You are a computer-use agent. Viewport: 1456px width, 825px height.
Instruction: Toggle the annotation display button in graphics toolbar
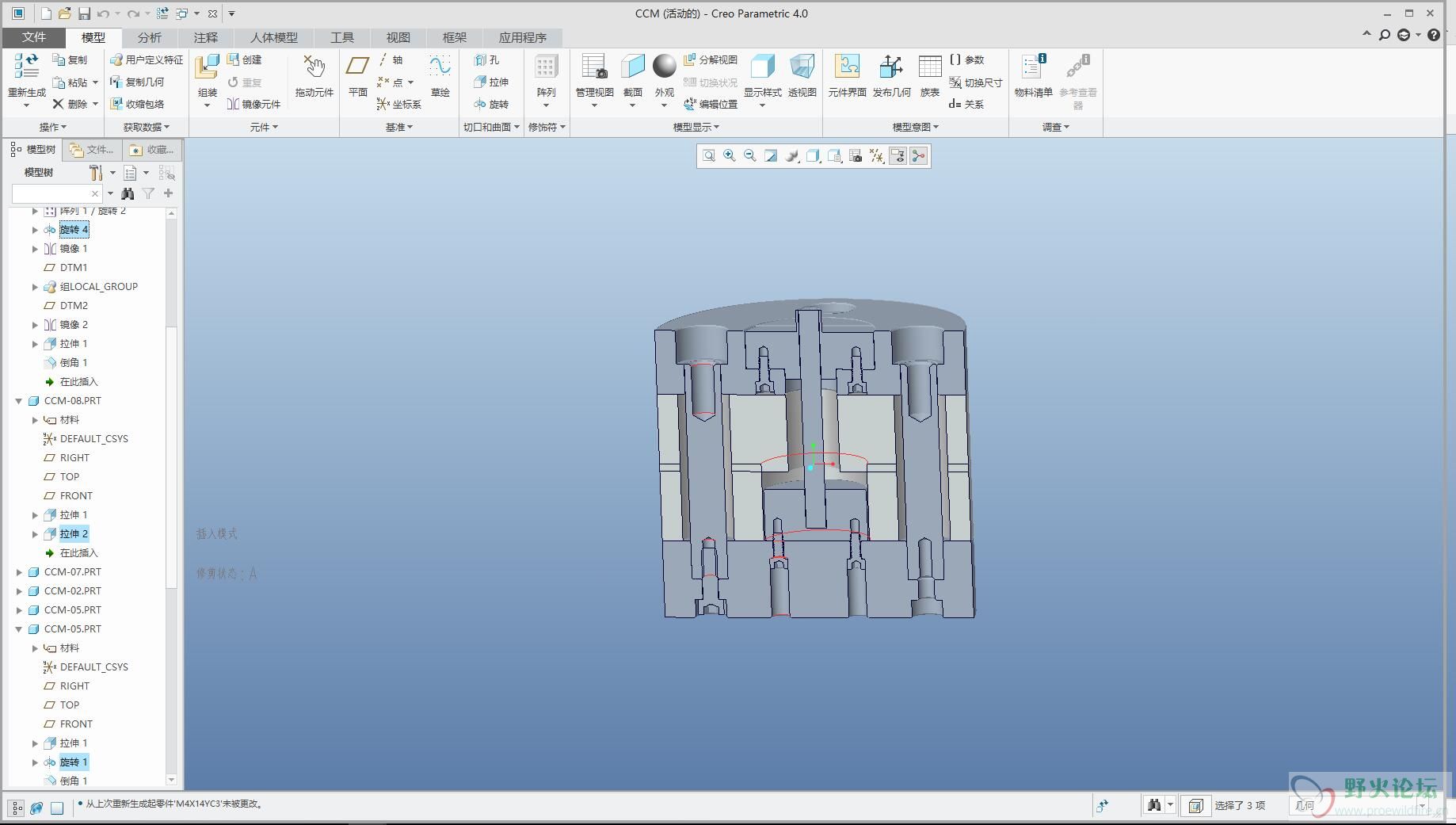(x=898, y=156)
